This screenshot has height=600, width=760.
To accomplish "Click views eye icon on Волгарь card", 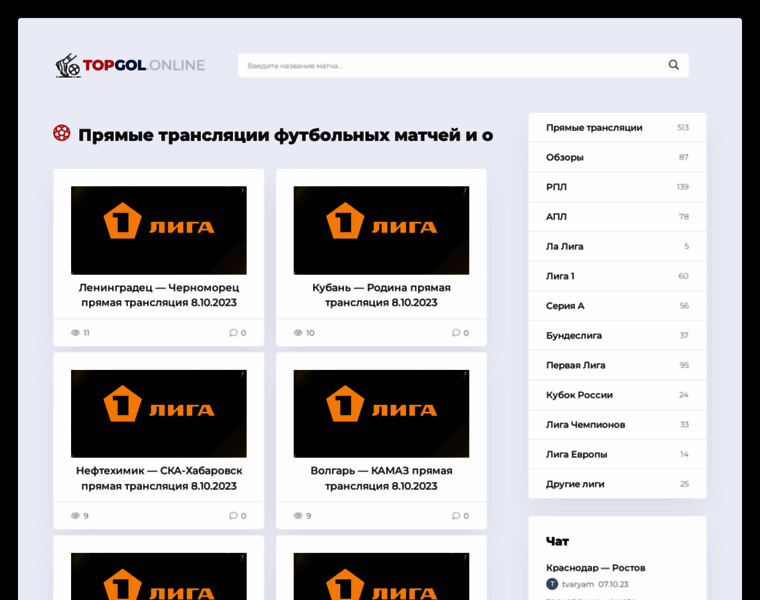I will pyautogui.click(x=298, y=516).
